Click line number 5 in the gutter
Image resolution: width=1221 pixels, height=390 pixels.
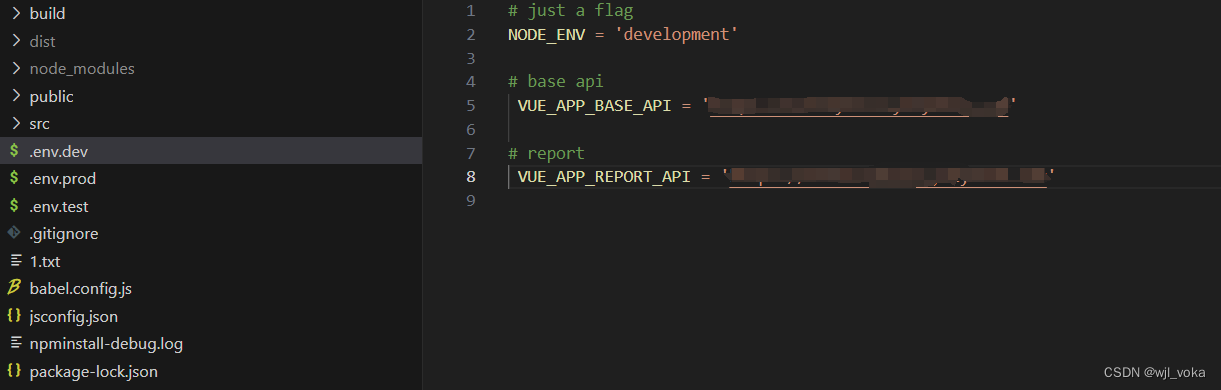(x=471, y=105)
